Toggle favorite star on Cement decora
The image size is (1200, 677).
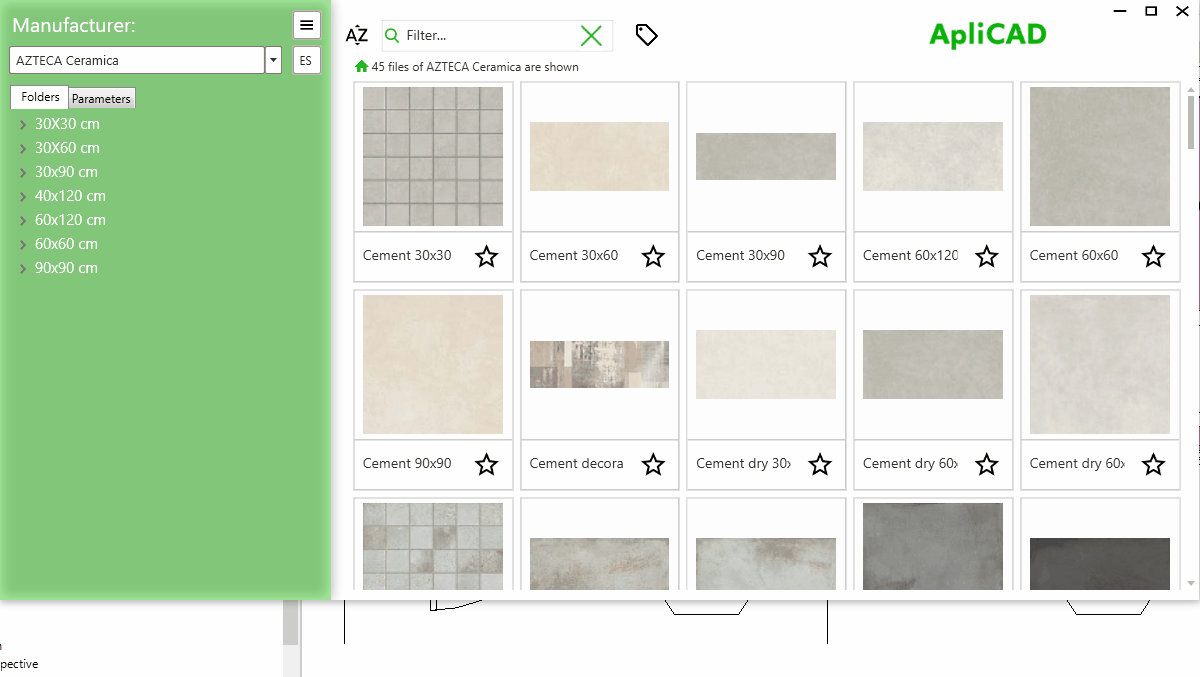coord(653,464)
